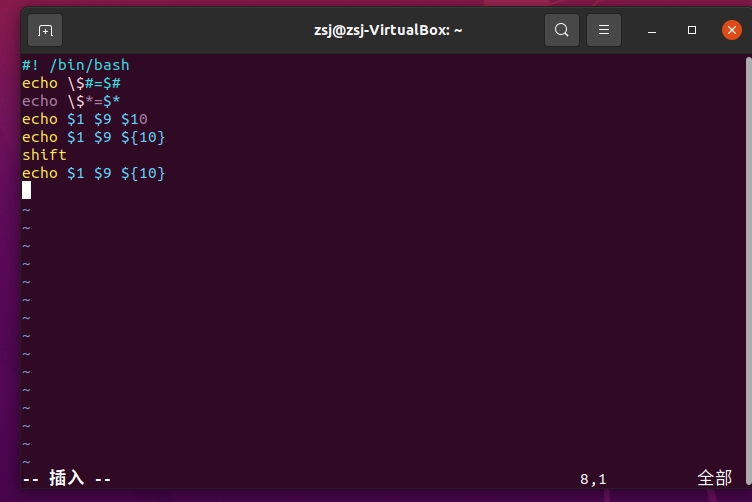Click the 全部 scroll position indicator
752x502 pixels.
click(714, 479)
